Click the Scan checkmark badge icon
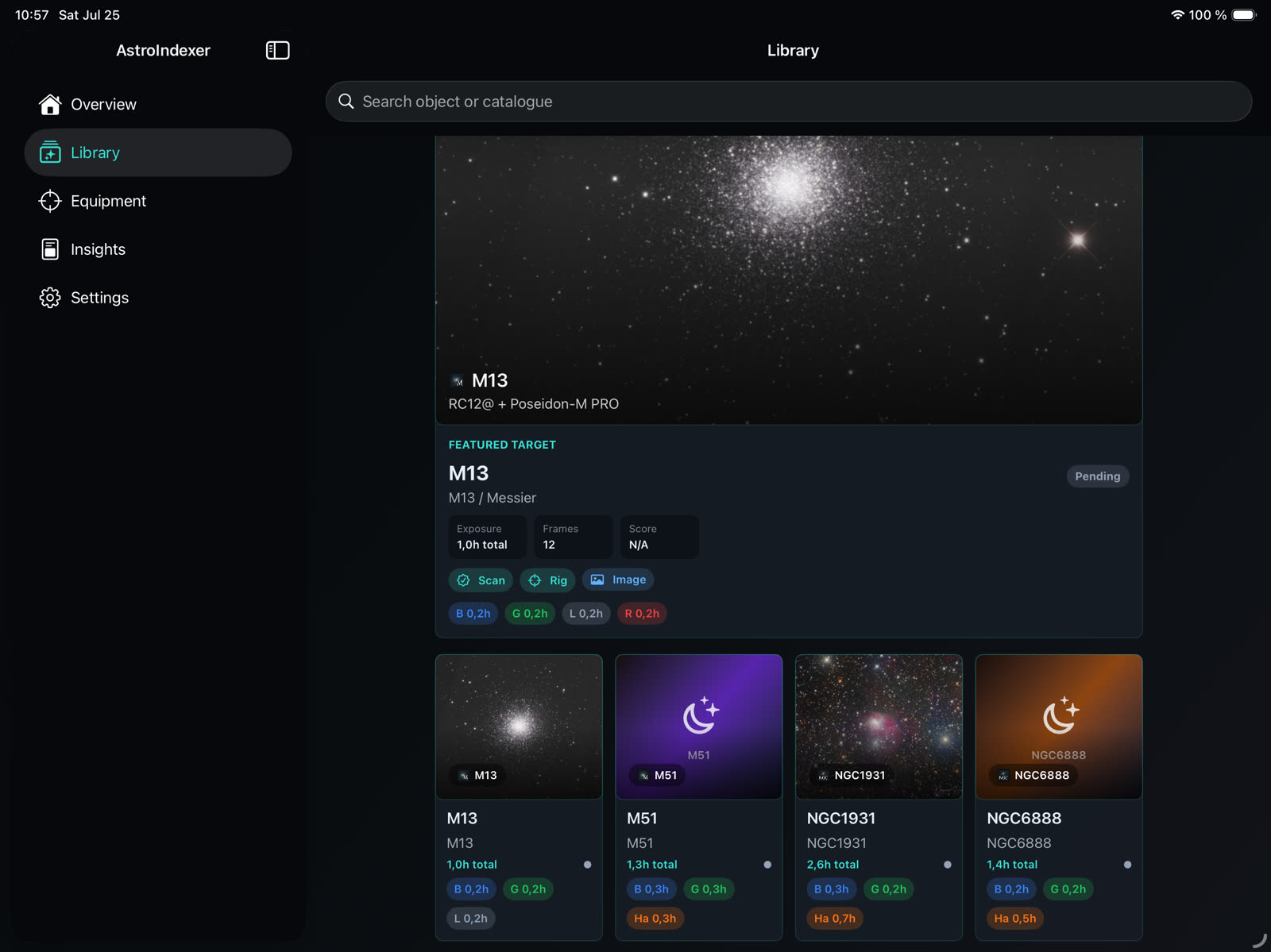1271x952 pixels. point(464,580)
